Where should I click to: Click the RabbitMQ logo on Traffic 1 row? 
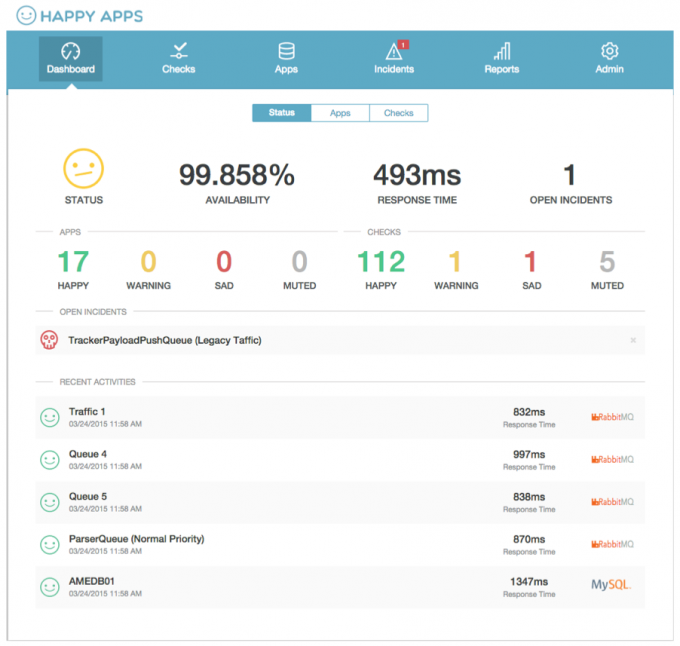[612, 417]
